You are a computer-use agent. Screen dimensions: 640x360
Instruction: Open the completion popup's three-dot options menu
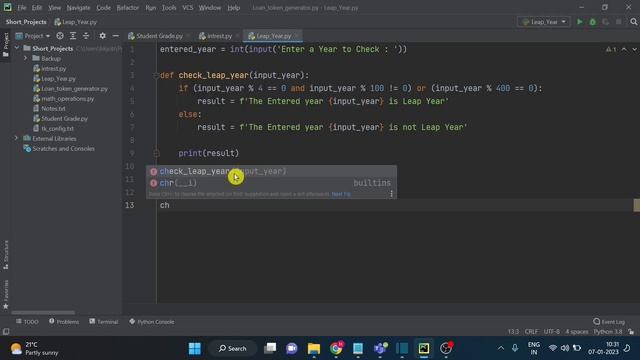pos(391,194)
